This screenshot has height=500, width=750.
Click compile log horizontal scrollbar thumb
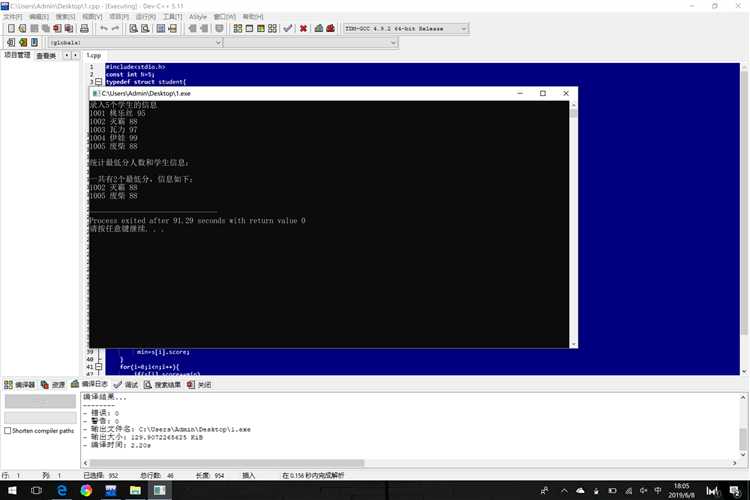[x=227, y=463]
